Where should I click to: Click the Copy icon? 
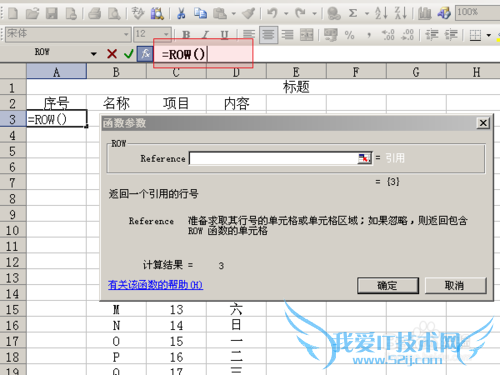[x=201, y=14]
